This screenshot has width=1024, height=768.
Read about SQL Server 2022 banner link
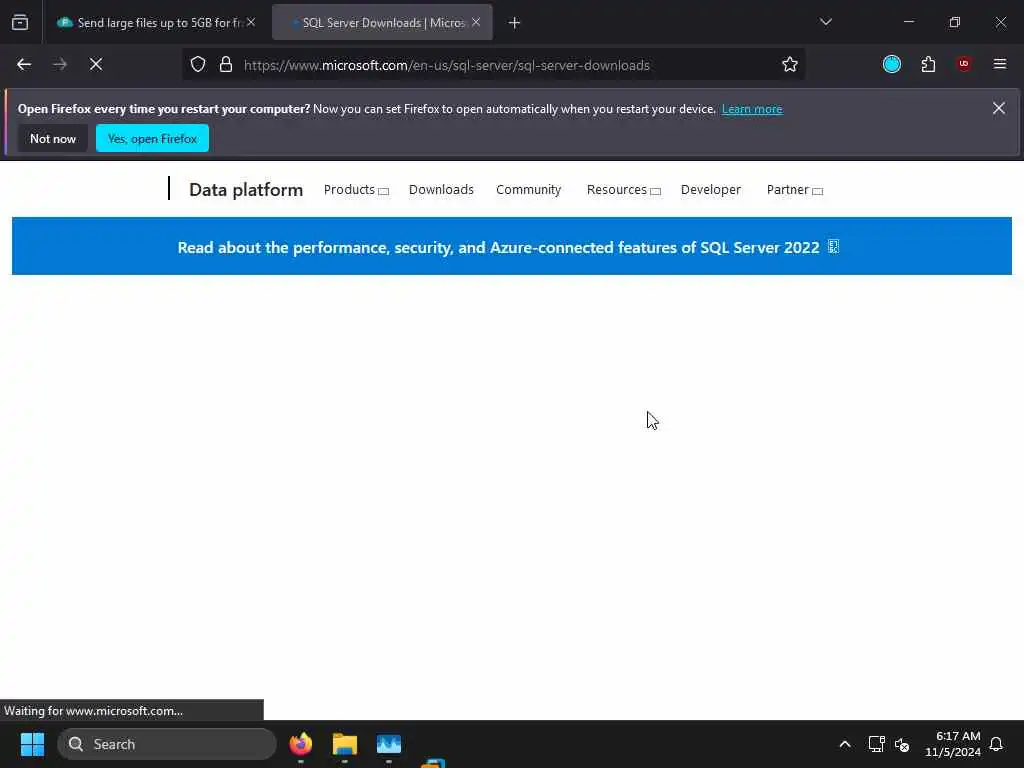(508, 248)
